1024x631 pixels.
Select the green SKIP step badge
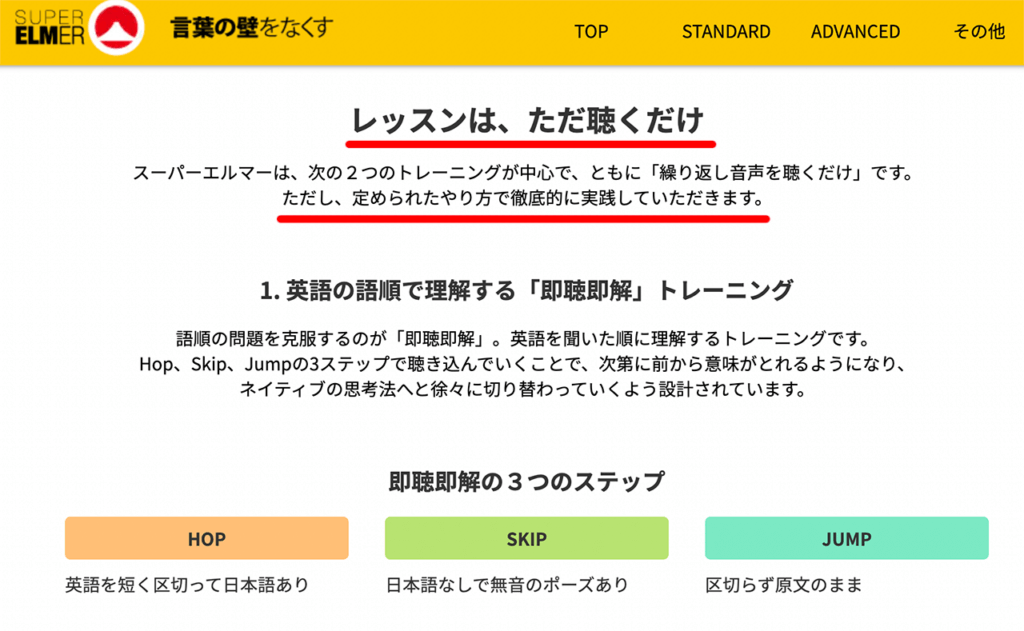[527, 538]
